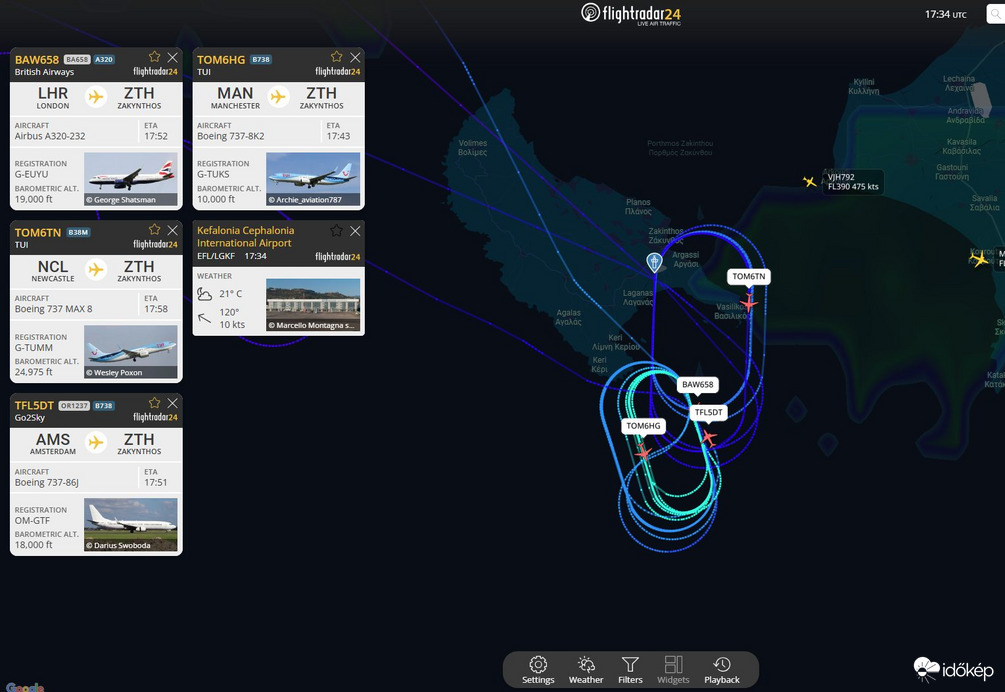1005x692 pixels.
Task: Select the TOM6TN aircraft on map
Action: (748, 302)
